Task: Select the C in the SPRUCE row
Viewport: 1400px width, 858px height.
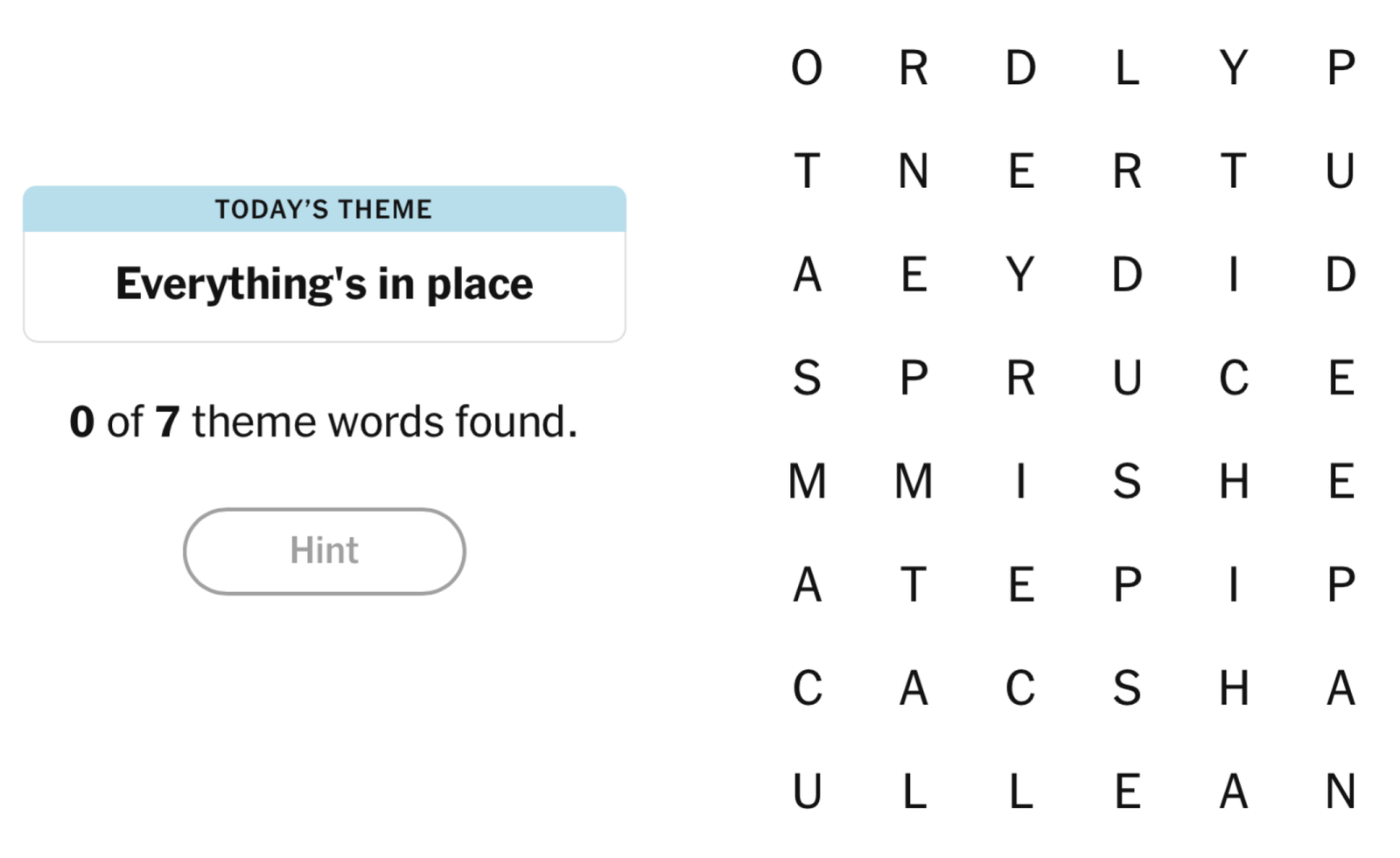Action: tap(1234, 378)
